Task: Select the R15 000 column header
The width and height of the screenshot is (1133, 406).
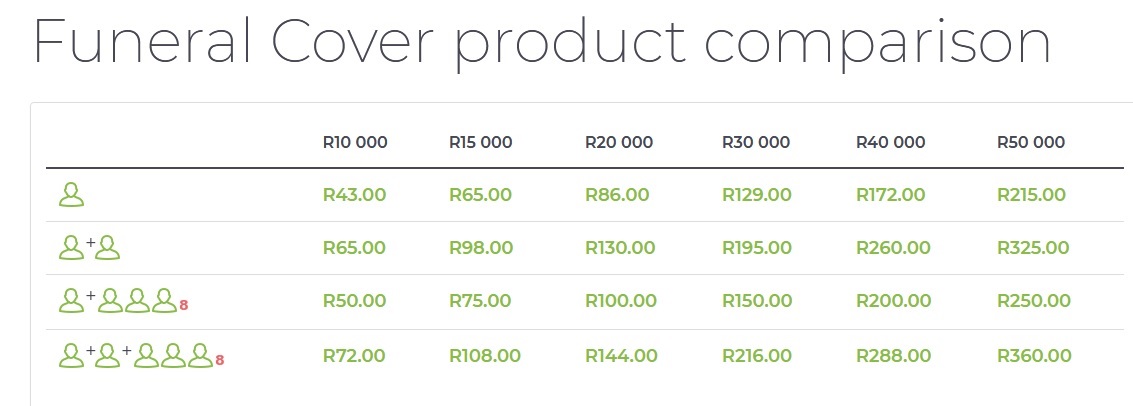Action: pos(481,142)
